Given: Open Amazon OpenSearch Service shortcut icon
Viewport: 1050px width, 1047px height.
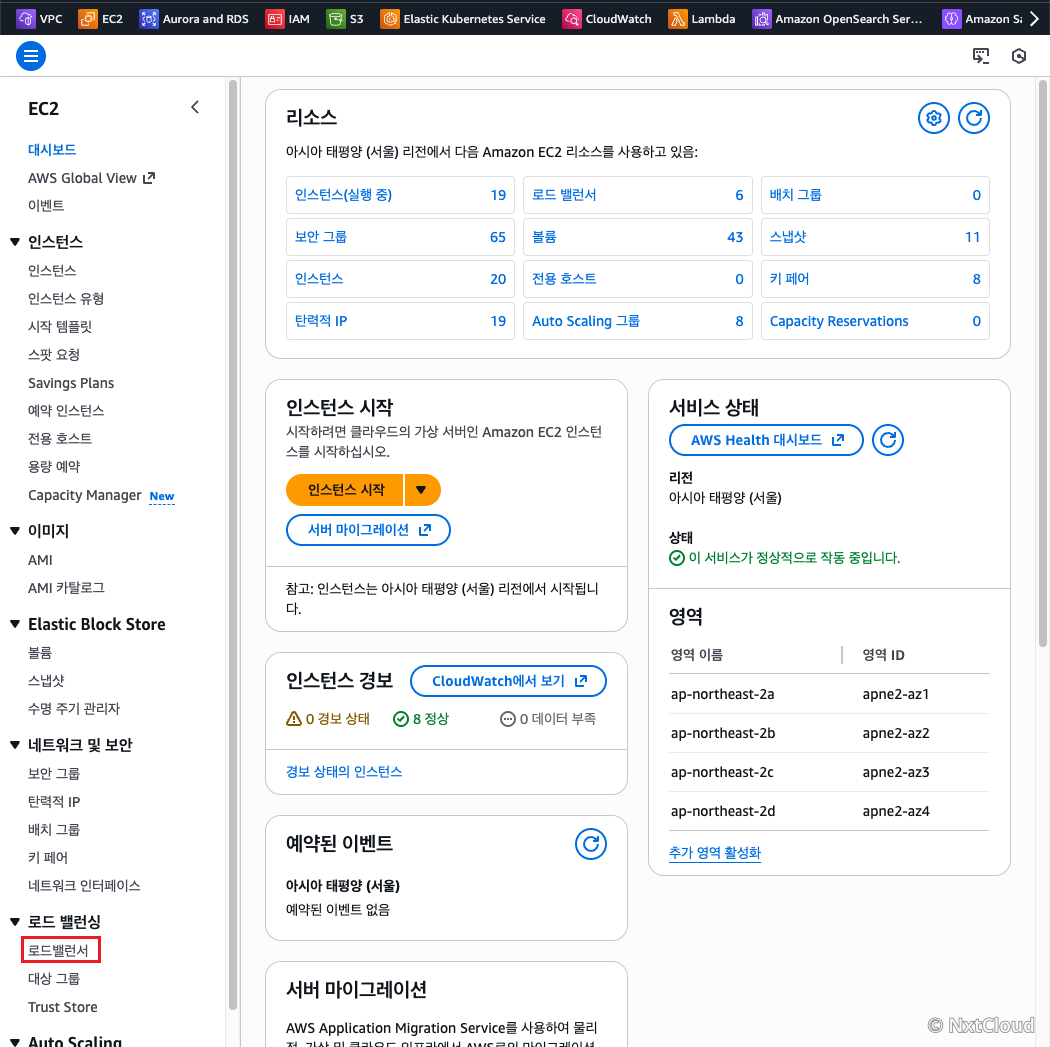Looking at the screenshot, I should pos(761,19).
